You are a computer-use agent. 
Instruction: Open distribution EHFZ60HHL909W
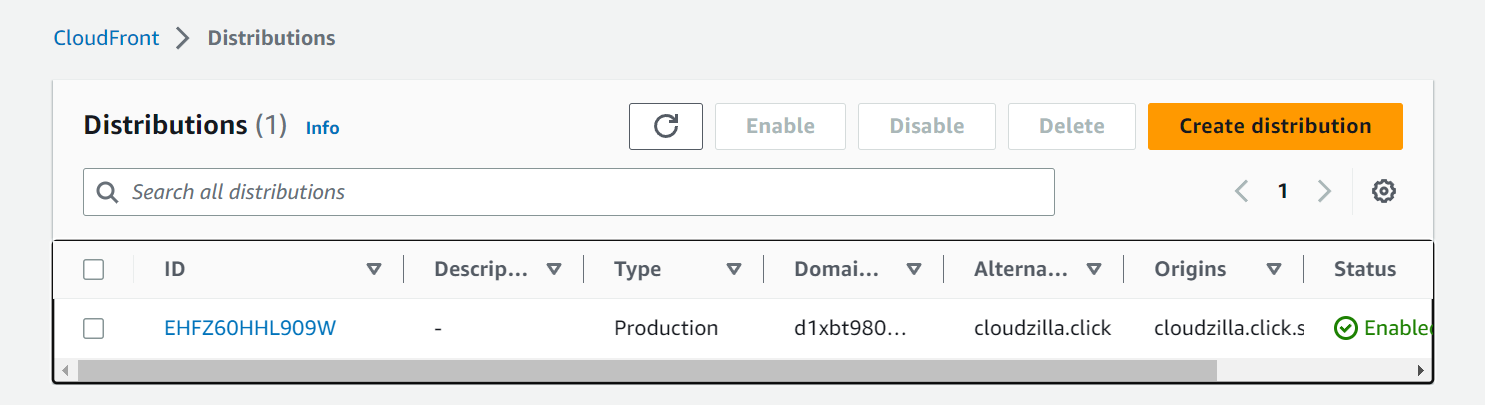pyautogui.click(x=250, y=328)
